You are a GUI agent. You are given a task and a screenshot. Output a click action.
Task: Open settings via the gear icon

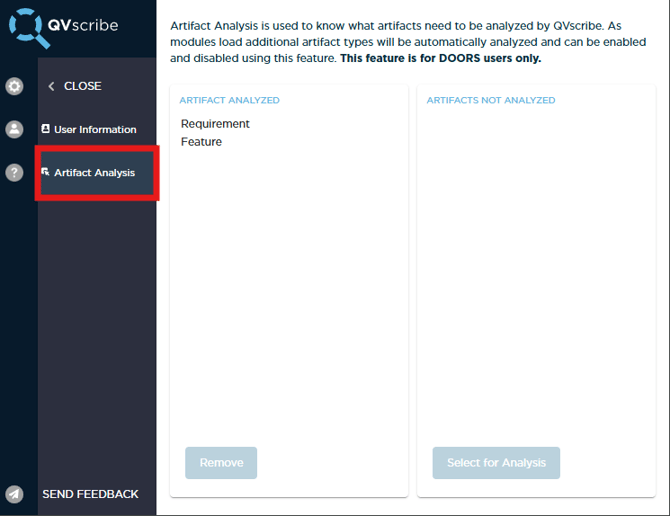tap(14, 87)
